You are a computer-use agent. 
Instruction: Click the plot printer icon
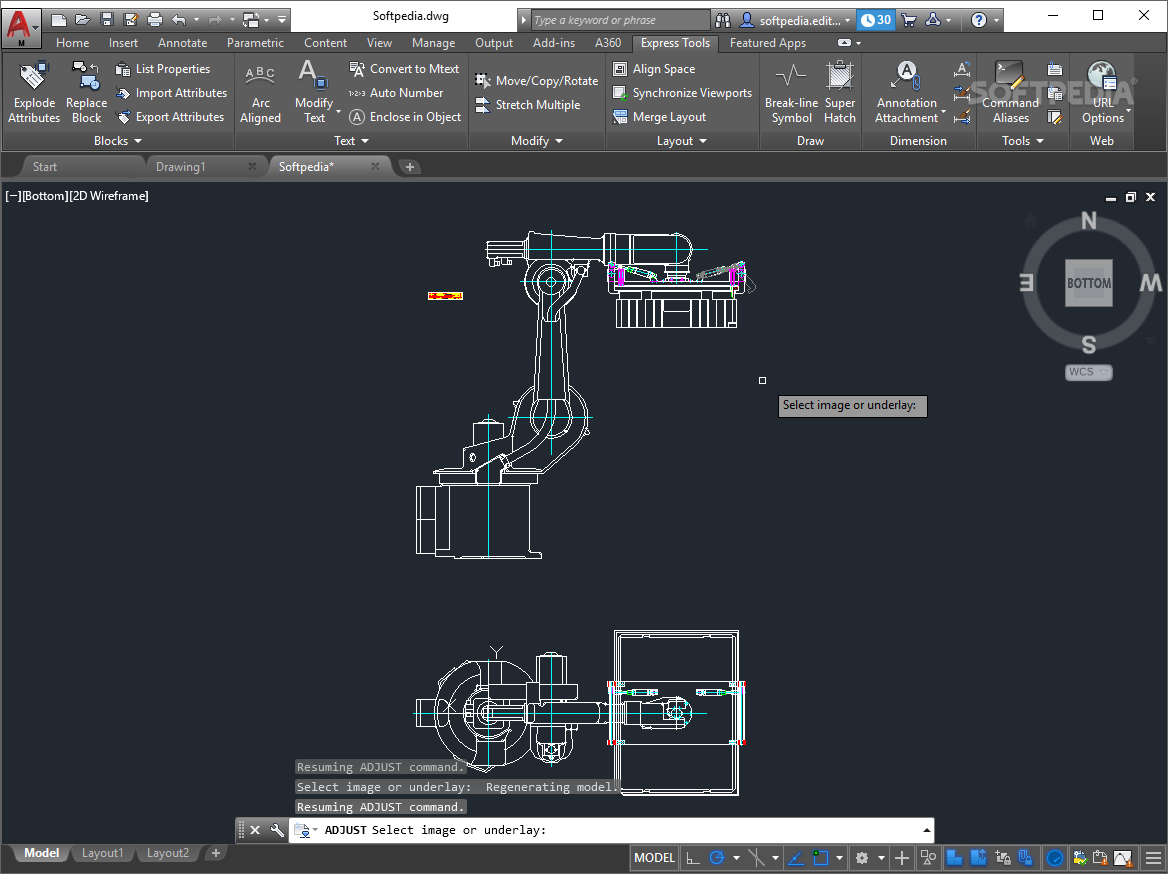tap(154, 20)
